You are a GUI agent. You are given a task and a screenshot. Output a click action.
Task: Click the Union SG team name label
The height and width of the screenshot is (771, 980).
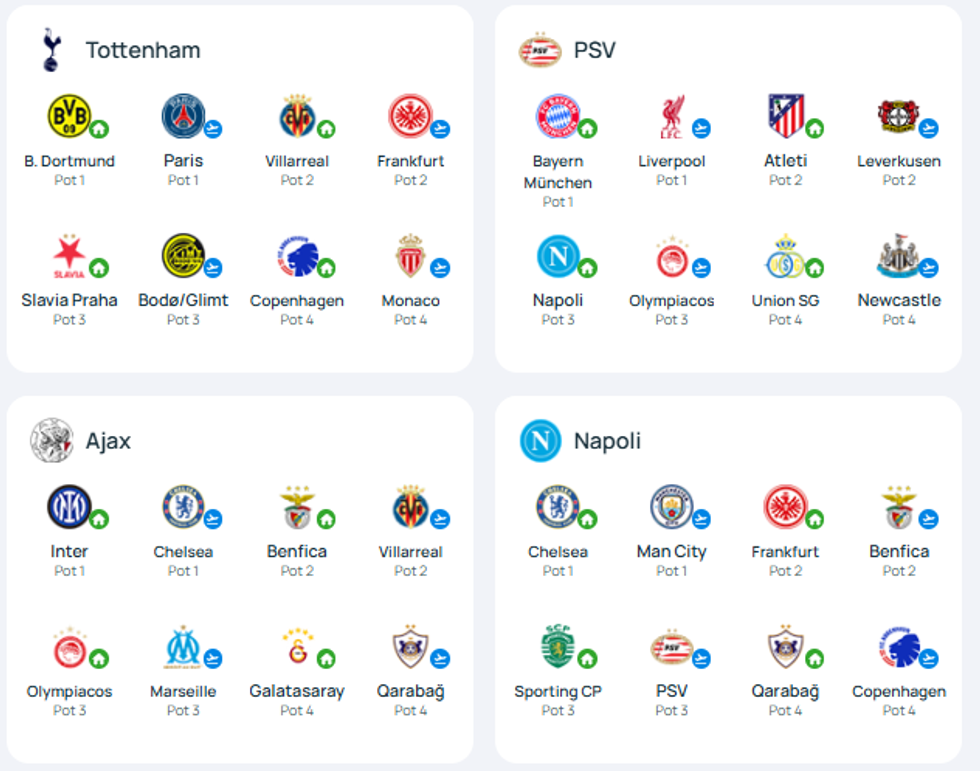pos(785,301)
